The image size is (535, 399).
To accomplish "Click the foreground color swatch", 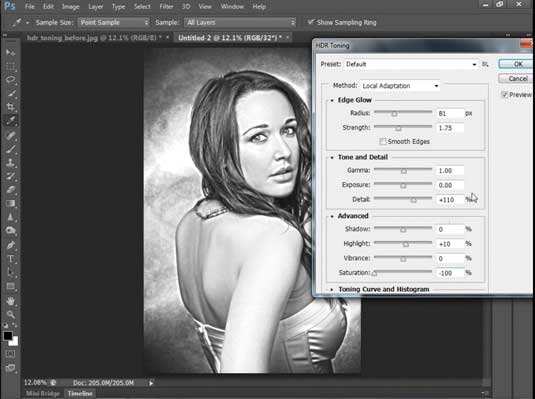I will [x=8, y=336].
